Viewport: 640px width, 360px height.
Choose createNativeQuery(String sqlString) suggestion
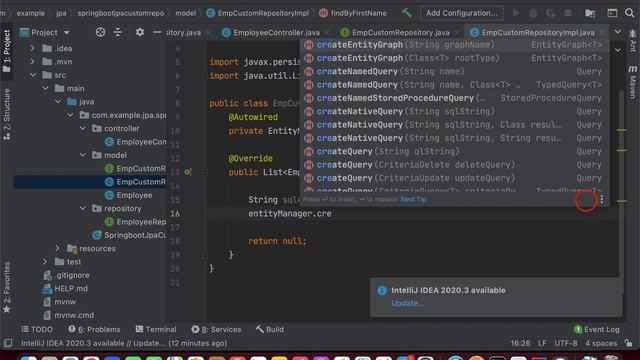pyautogui.click(x=454, y=111)
